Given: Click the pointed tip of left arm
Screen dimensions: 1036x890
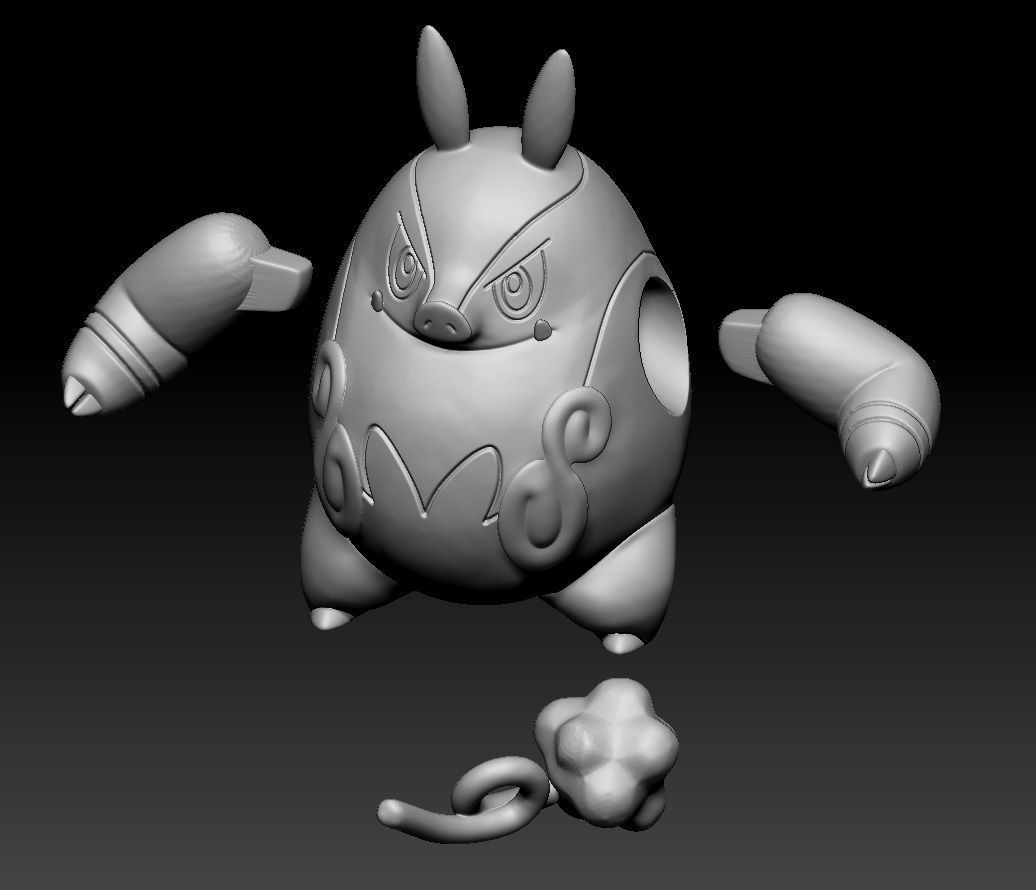Looking at the screenshot, I should pos(82,396).
